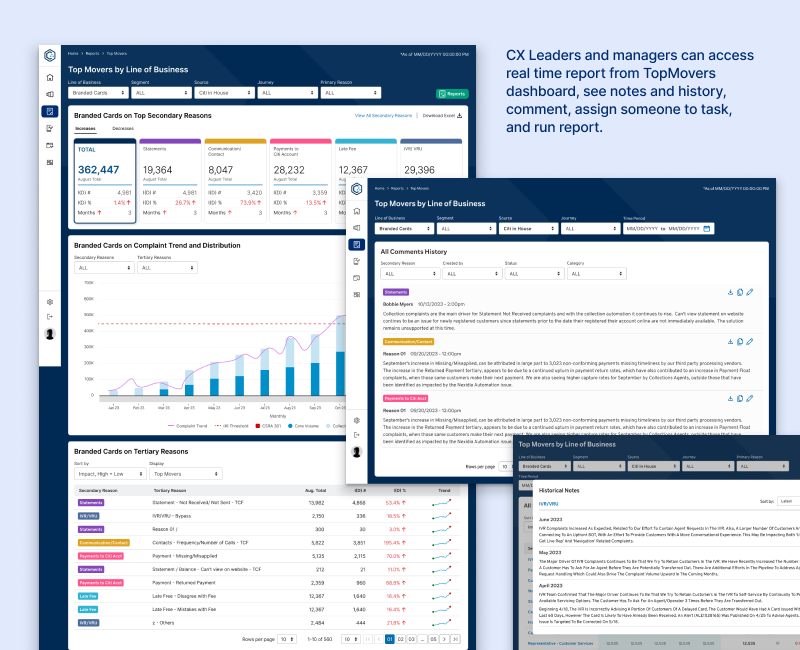Click Communication/Contact tag in Tertiary Reasons table

coord(104,543)
